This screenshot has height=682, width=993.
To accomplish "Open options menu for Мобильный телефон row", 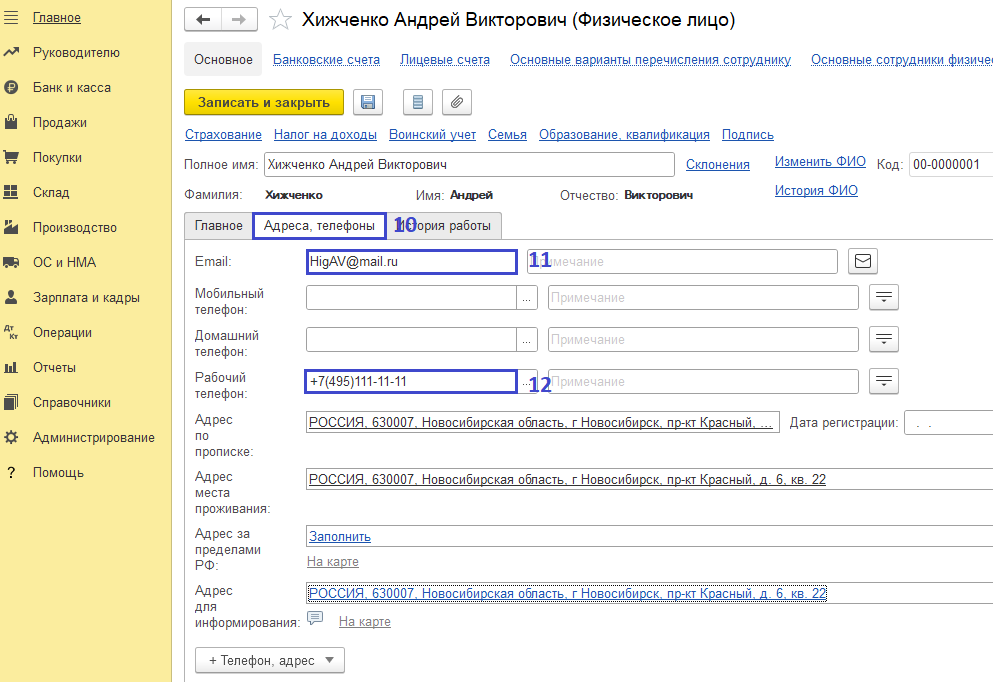I will coord(884,297).
